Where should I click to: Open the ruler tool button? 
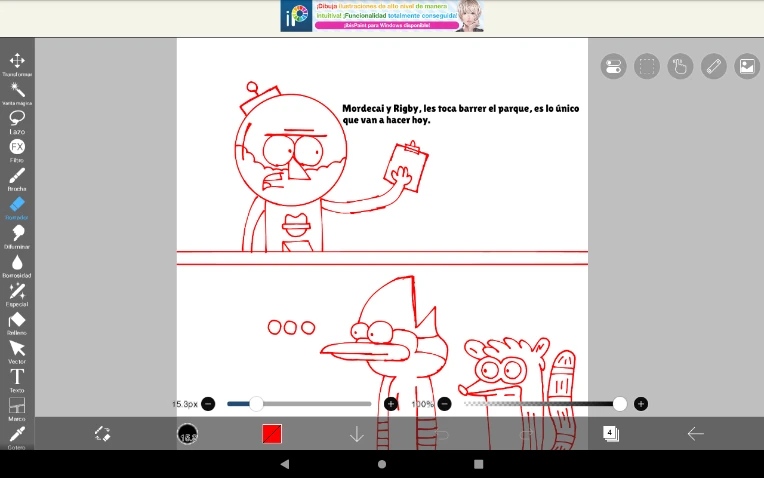714,66
